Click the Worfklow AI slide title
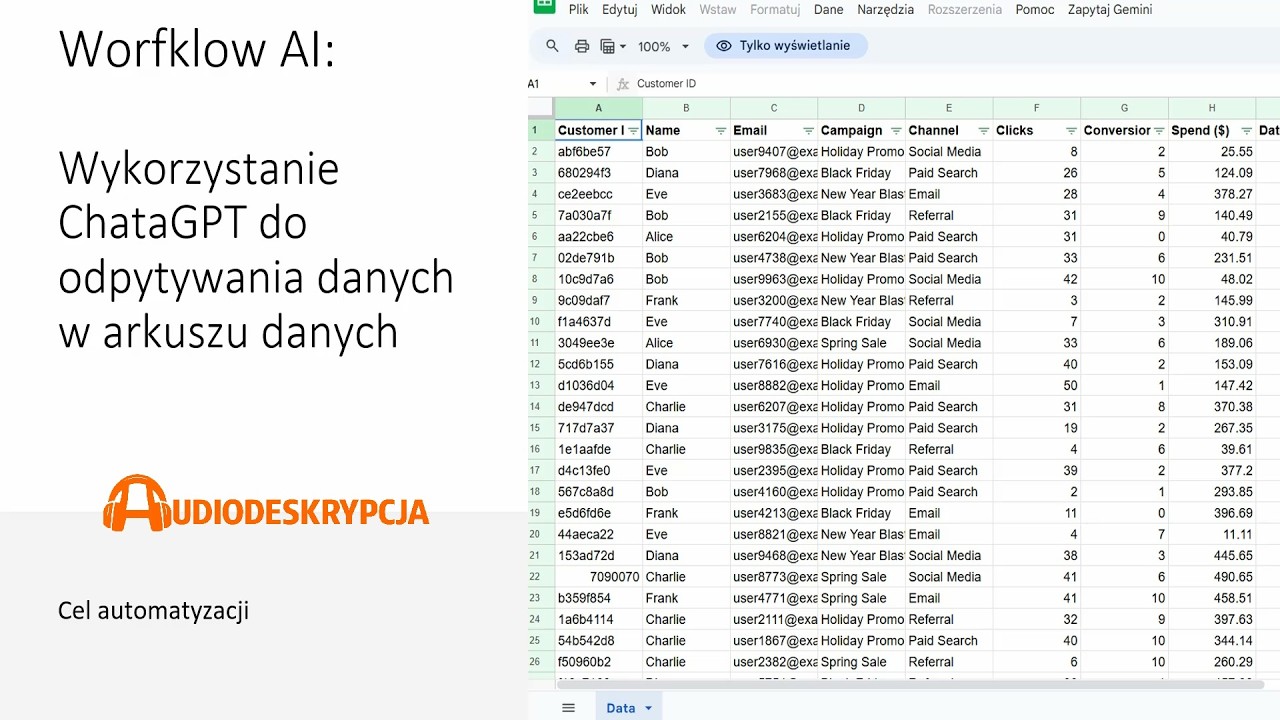The height and width of the screenshot is (720, 1280). tap(197, 49)
